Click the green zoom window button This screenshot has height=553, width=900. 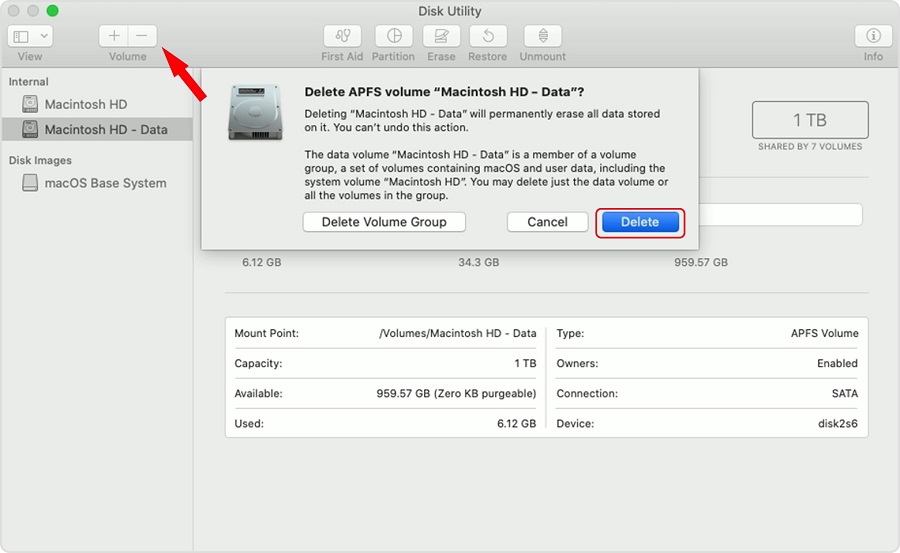(x=52, y=11)
